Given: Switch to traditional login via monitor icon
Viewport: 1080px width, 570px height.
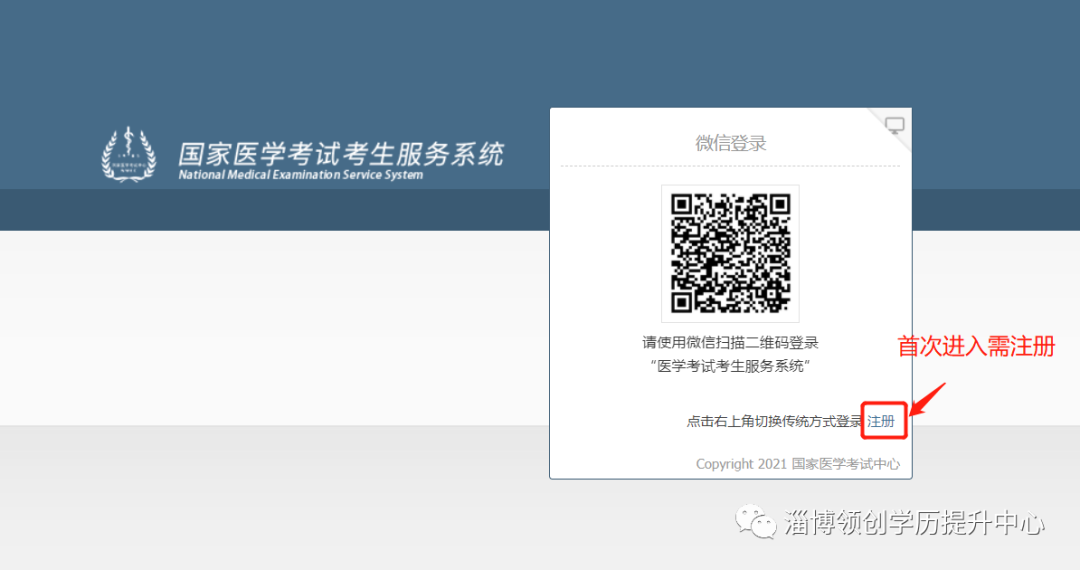Looking at the screenshot, I should [x=894, y=125].
